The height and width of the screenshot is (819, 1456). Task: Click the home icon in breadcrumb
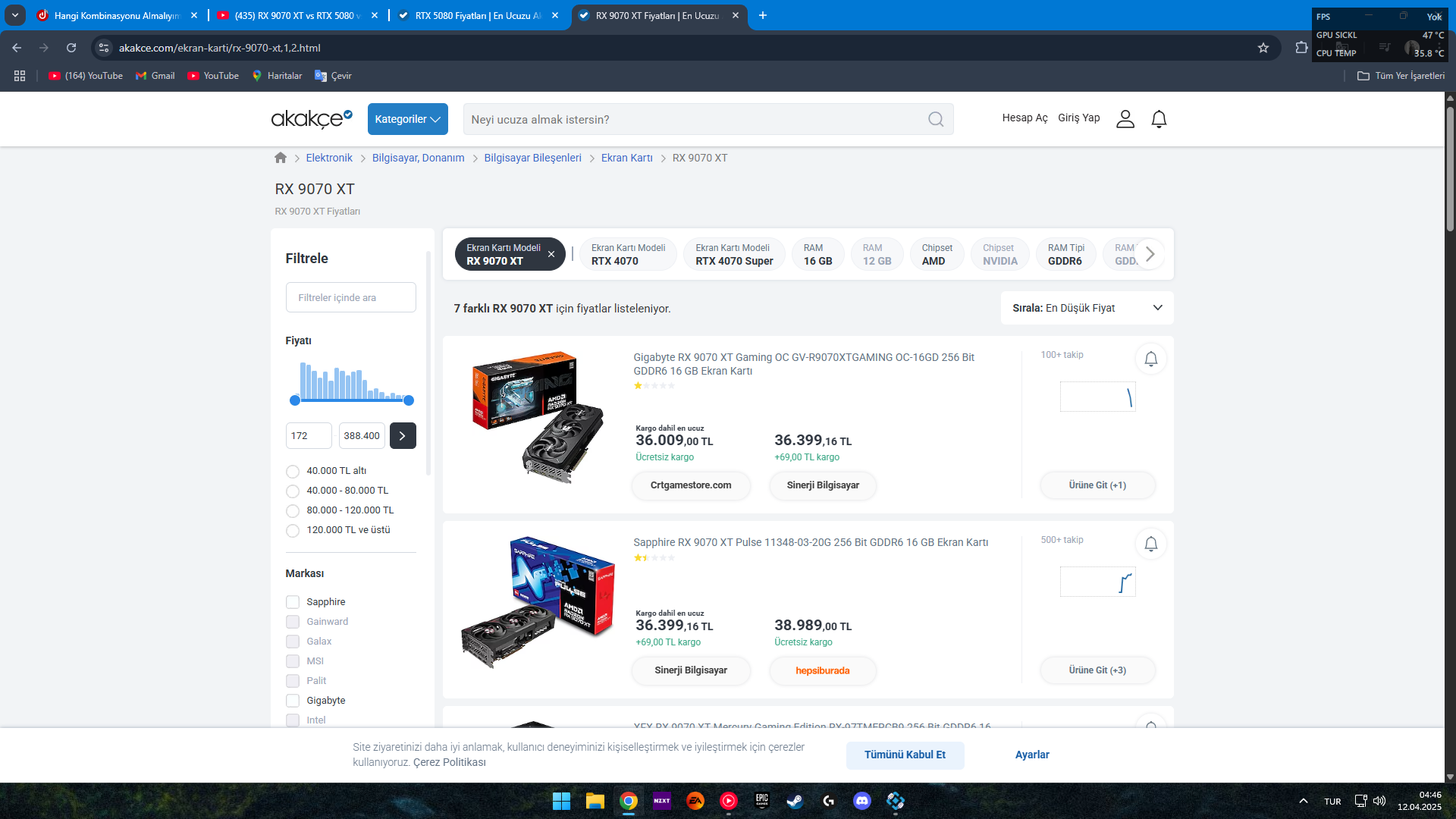pyautogui.click(x=281, y=158)
